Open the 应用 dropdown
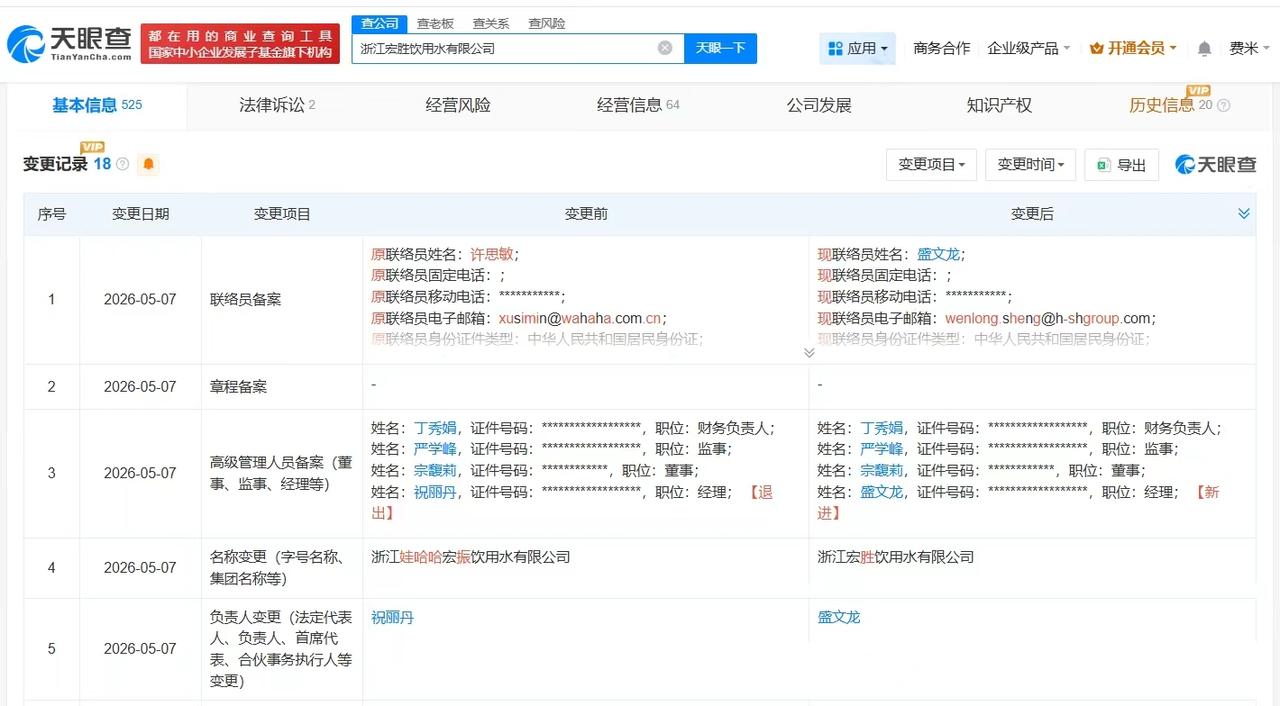The width and height of the screenshot is (1280, 706). [x=858, y=48]
